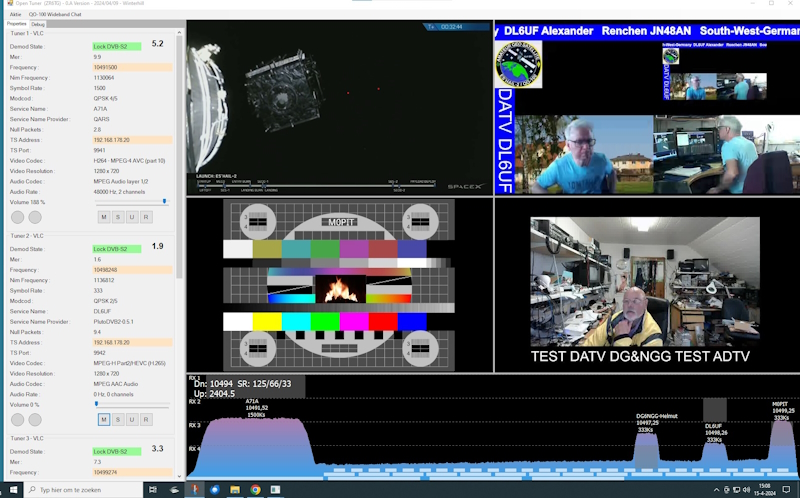The height and width of the screenshot is (498, 800).
Task: Click Tuner 3 Lock DVB-S2 demod state
Action: point(117,452)
